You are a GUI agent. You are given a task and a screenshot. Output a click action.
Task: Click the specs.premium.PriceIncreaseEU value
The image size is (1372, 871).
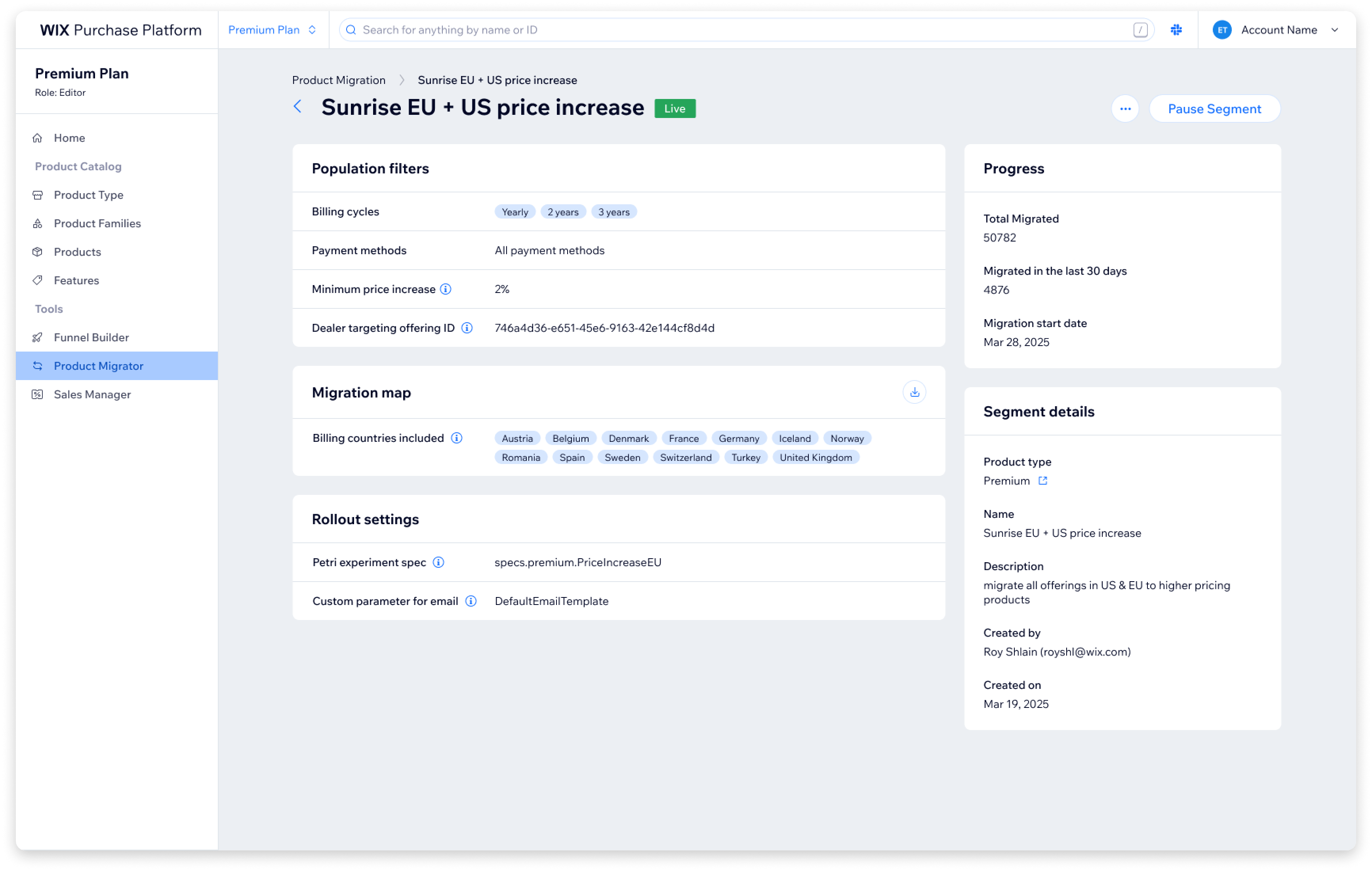tap(578, 562)
